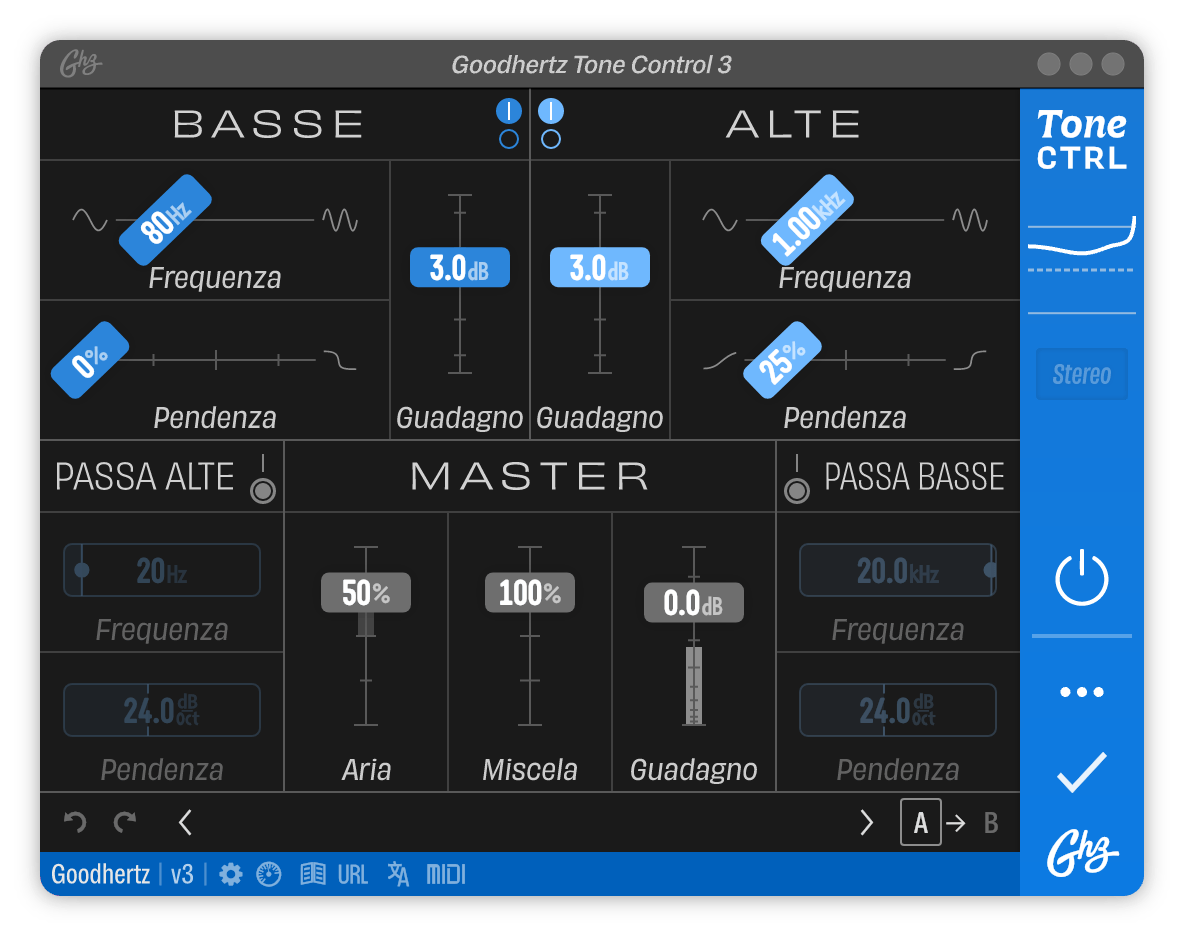Click the undo arrow icon
Image resolution: width=1184 pixels, height=936 pixels.
point(75,822)
